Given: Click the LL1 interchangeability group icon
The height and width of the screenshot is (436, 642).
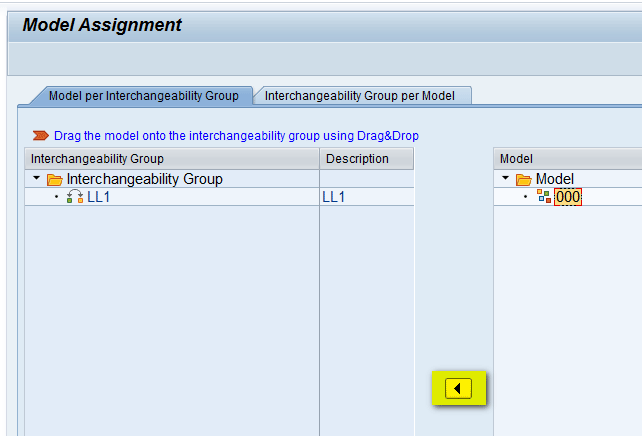Looking at the screenshot, I should pos(74,197).
